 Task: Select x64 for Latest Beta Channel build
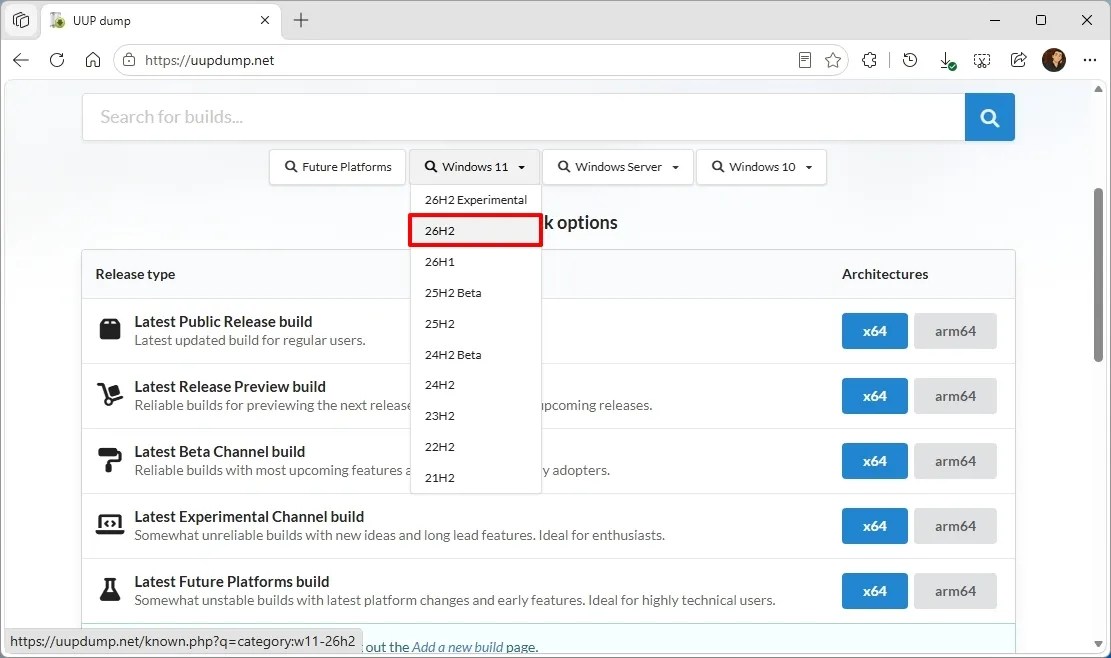(x=874, y=461)
